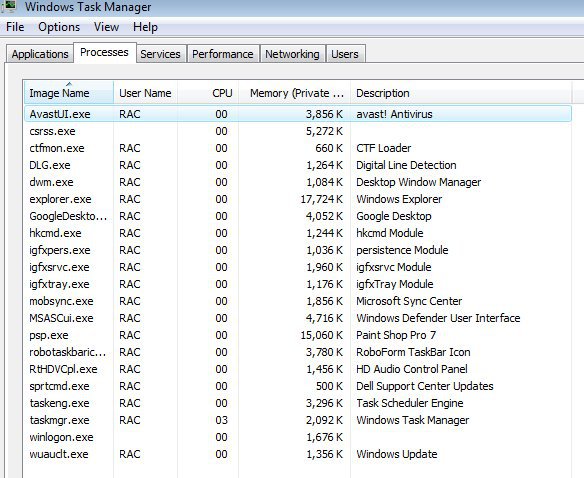This screenshot has width=584, height=478.
Task: Open the Performance tab
Action: 223,54
